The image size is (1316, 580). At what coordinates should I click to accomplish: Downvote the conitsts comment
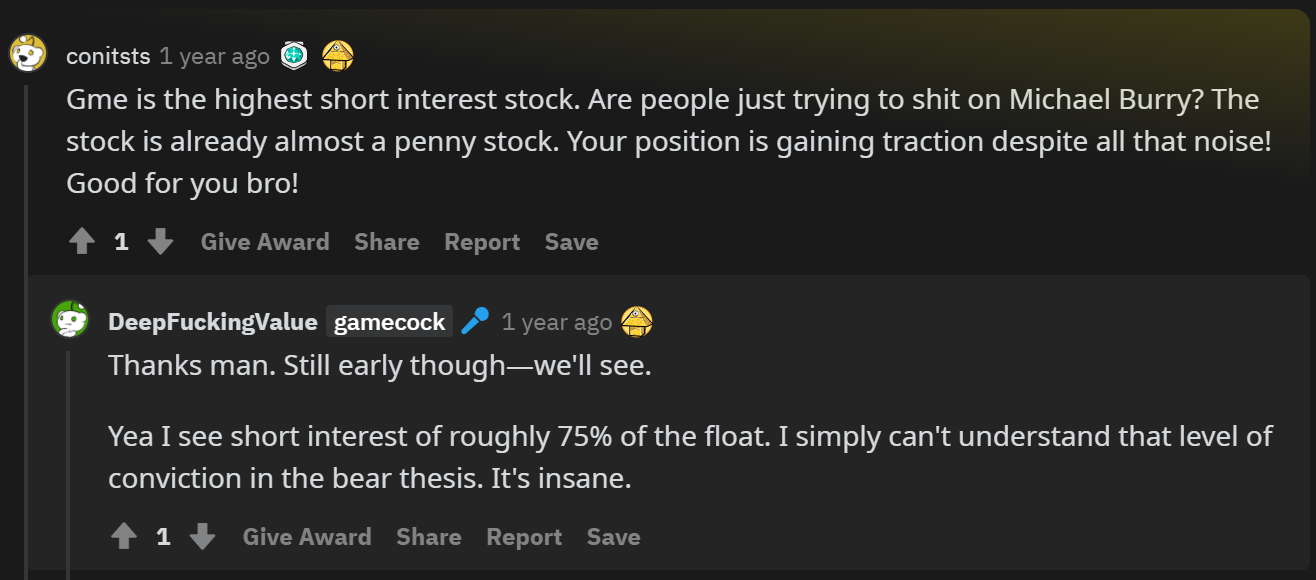pyautogui.click(x=160, y=242)
